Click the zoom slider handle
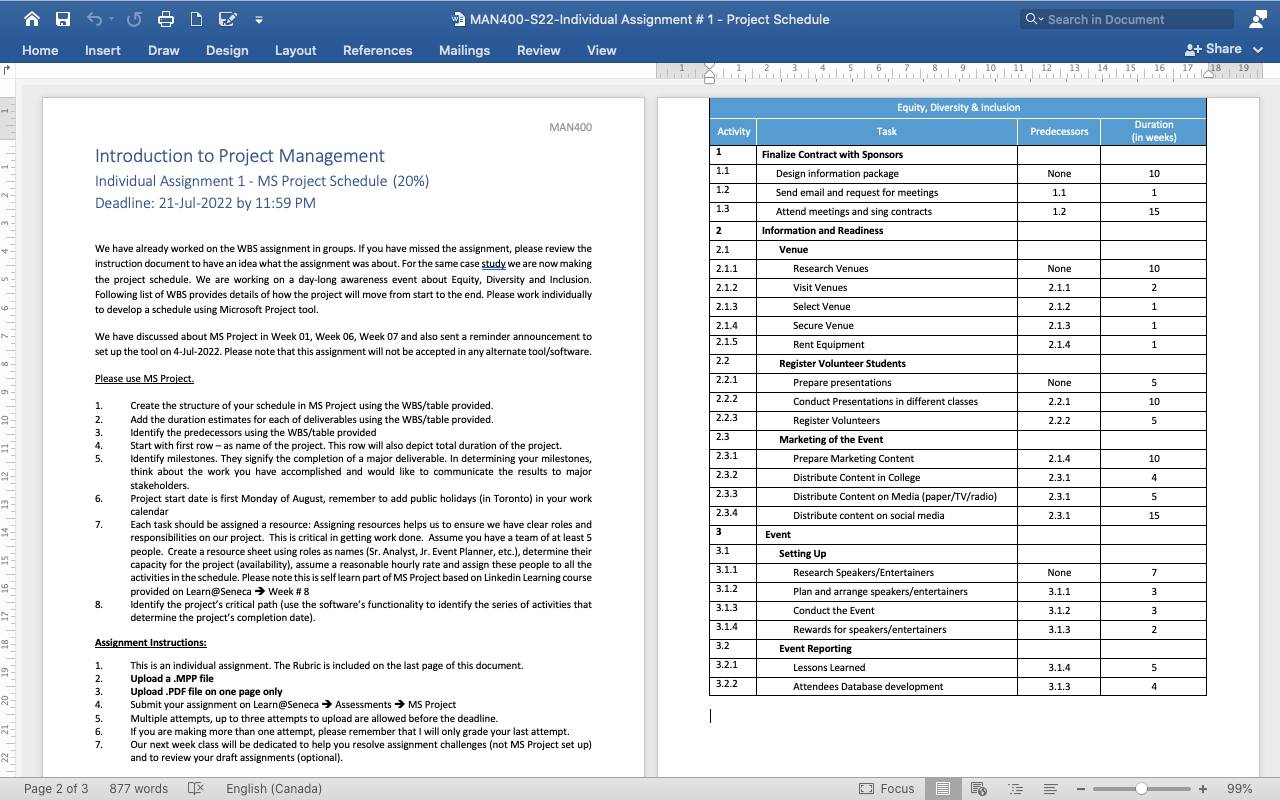Image resolution: width=1280 pixels, height=800 pixels. coord(1141,788)
